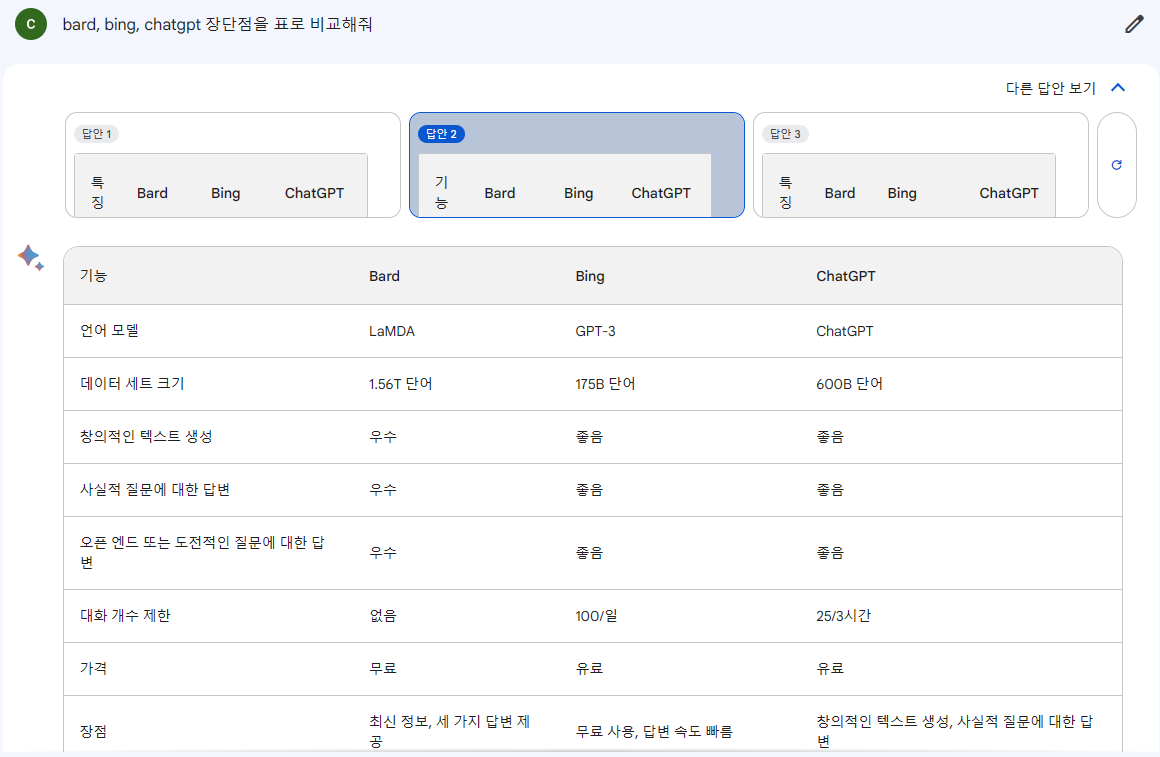The width and height of the screenshot is (1160, 757).
Task: Select draft '답안 2' card
Action: 577,165
